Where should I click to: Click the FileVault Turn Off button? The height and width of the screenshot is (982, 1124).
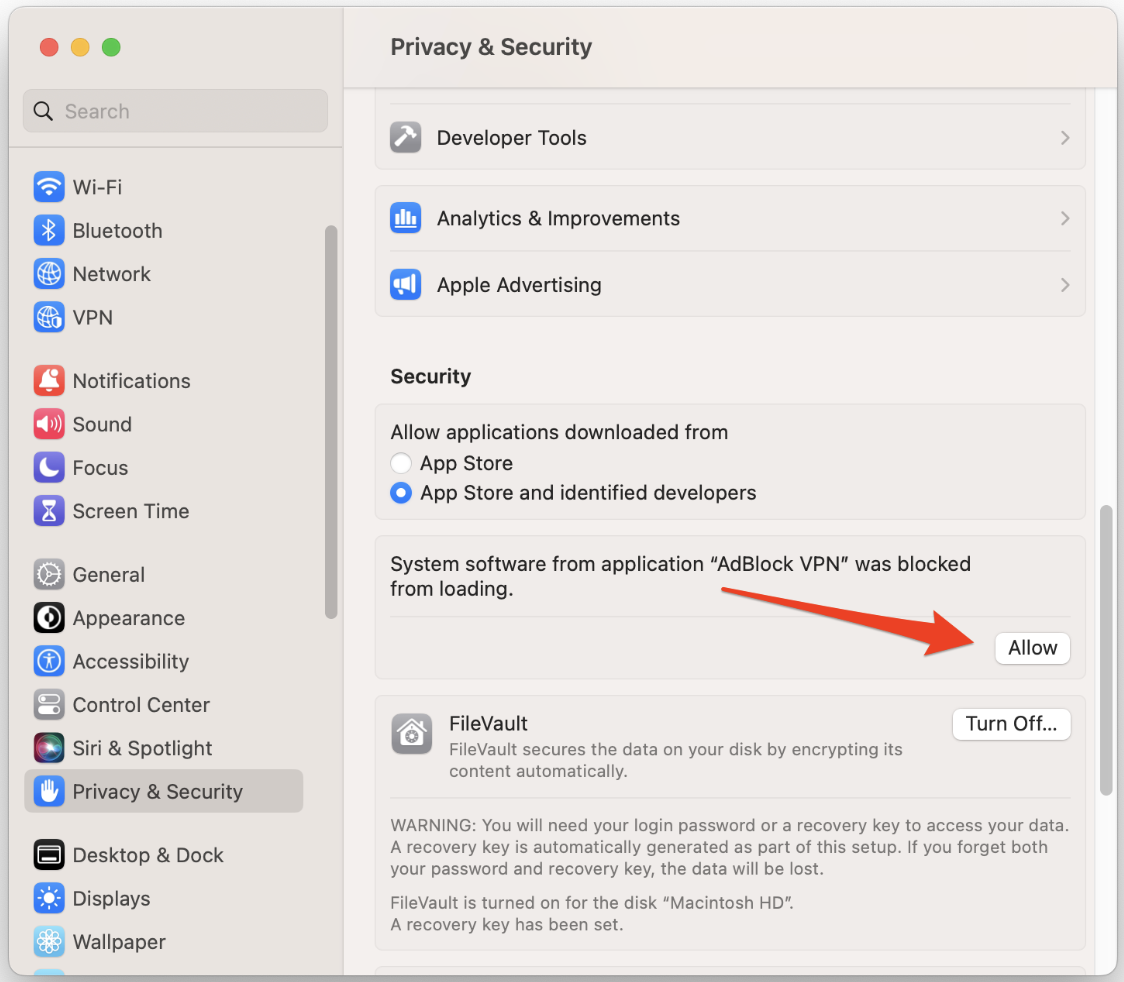1011,724
